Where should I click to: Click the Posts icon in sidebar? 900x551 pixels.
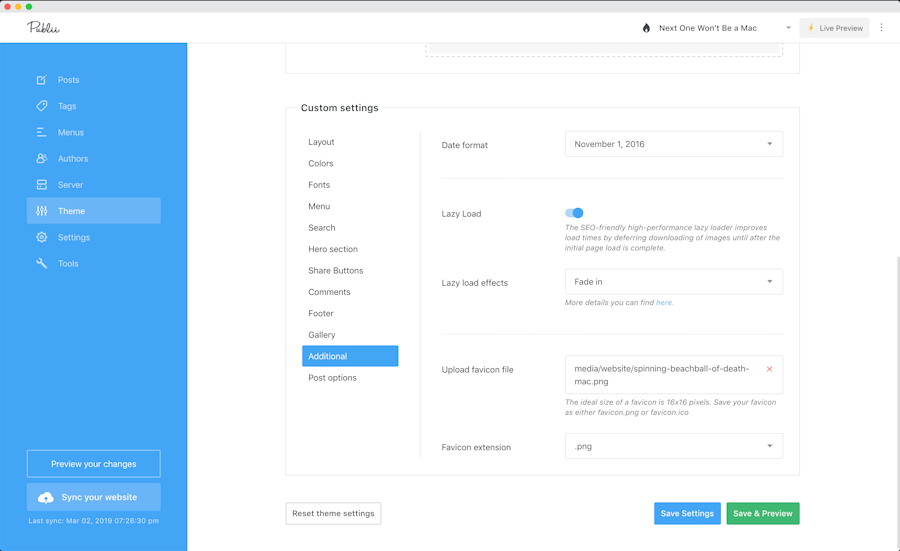point(42,80)
